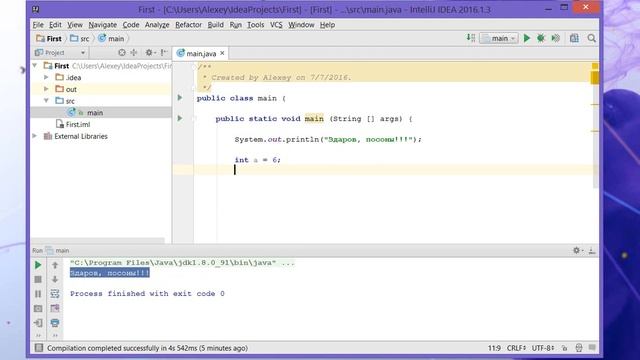Change the CRLF line separator in the status bar
This screenshot has height=360, width=640.
(516, 348)
